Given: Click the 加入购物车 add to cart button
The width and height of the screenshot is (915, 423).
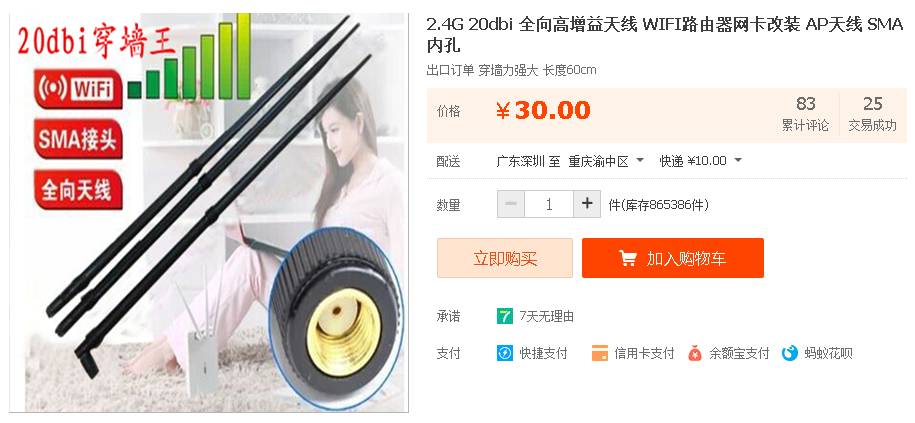Looking at the screenshot, I should 673,258.
